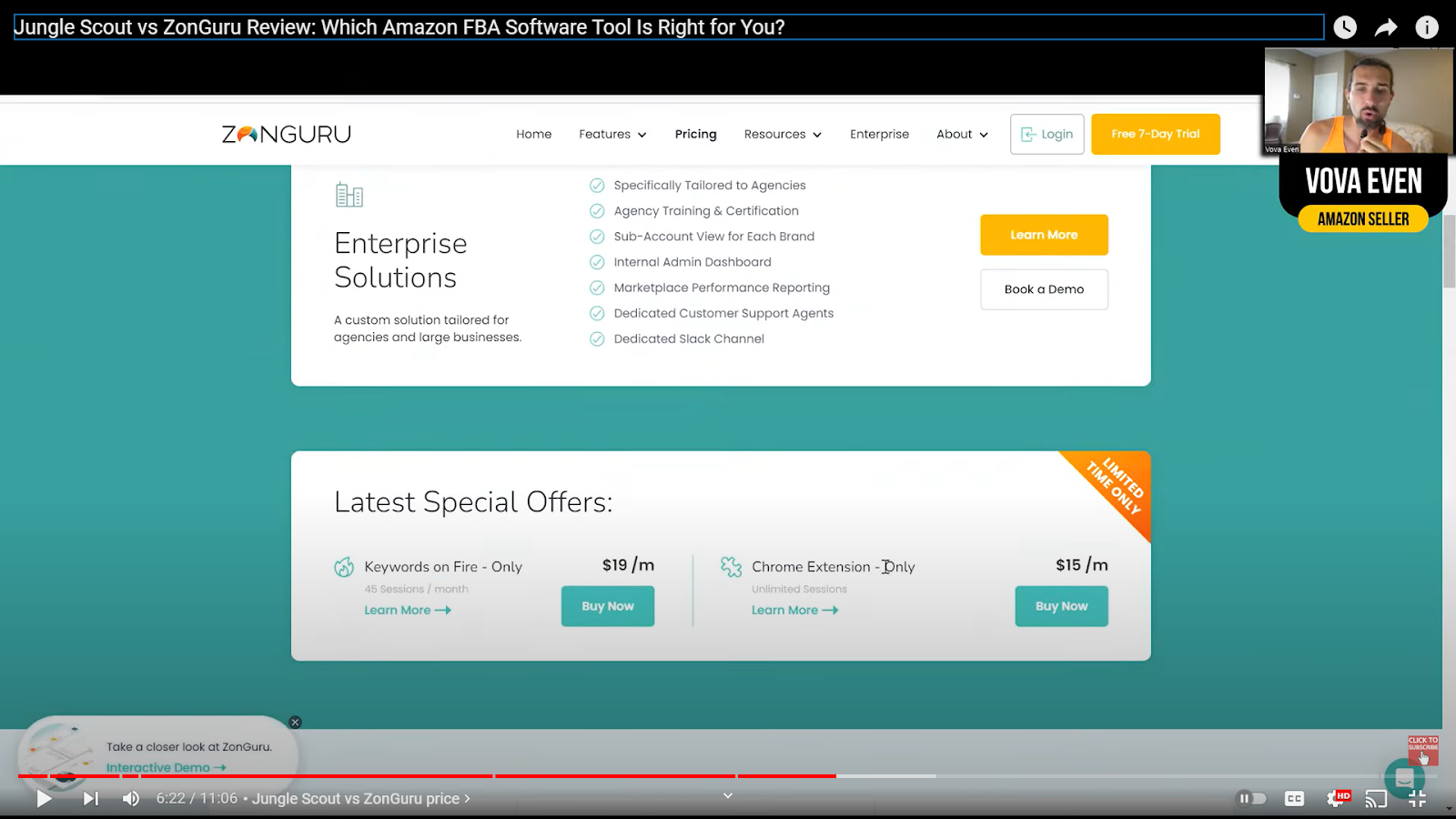Click checkmark beside Agency Training & Certification

(597, 211)
